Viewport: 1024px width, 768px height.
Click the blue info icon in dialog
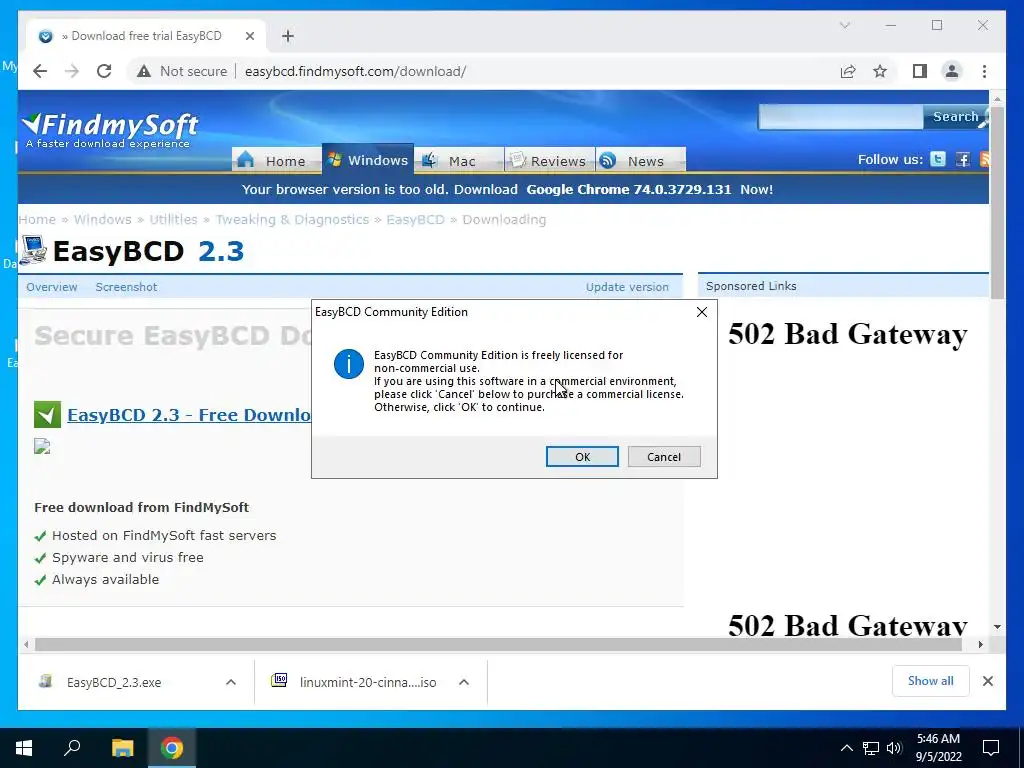pyautogui.click(x=349, y=364)
